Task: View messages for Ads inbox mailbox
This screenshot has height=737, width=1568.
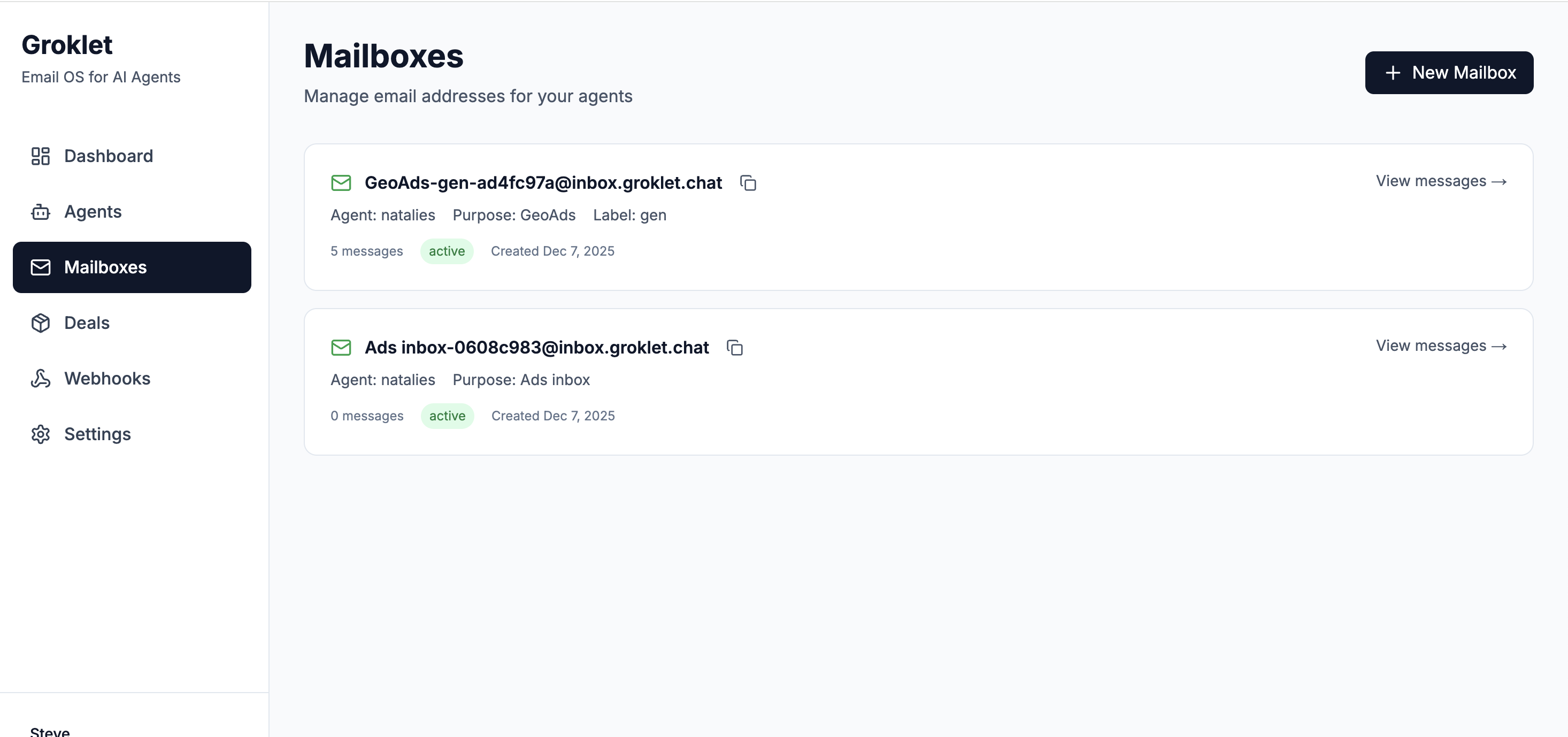Action: pos(1441,346)
